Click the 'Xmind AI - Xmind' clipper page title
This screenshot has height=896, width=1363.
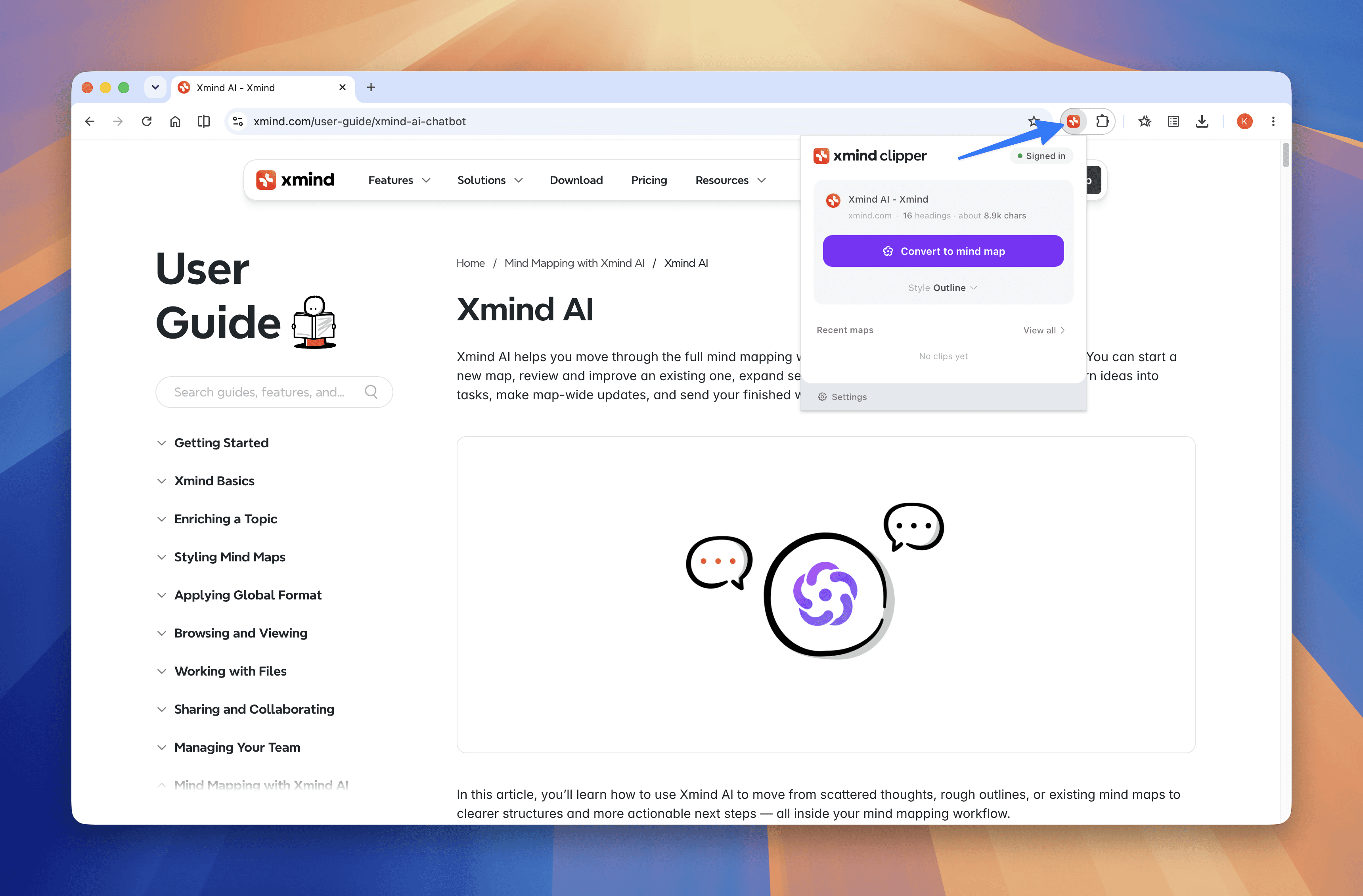point(888,199)
